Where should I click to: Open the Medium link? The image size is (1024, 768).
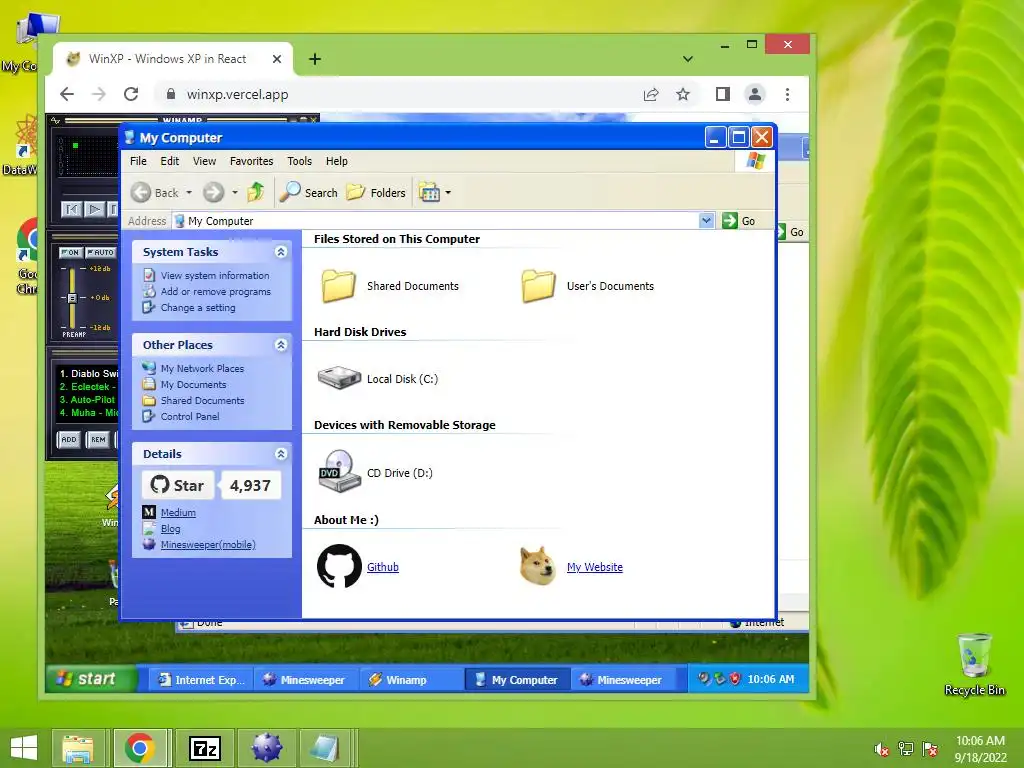(x=178, y=513)
